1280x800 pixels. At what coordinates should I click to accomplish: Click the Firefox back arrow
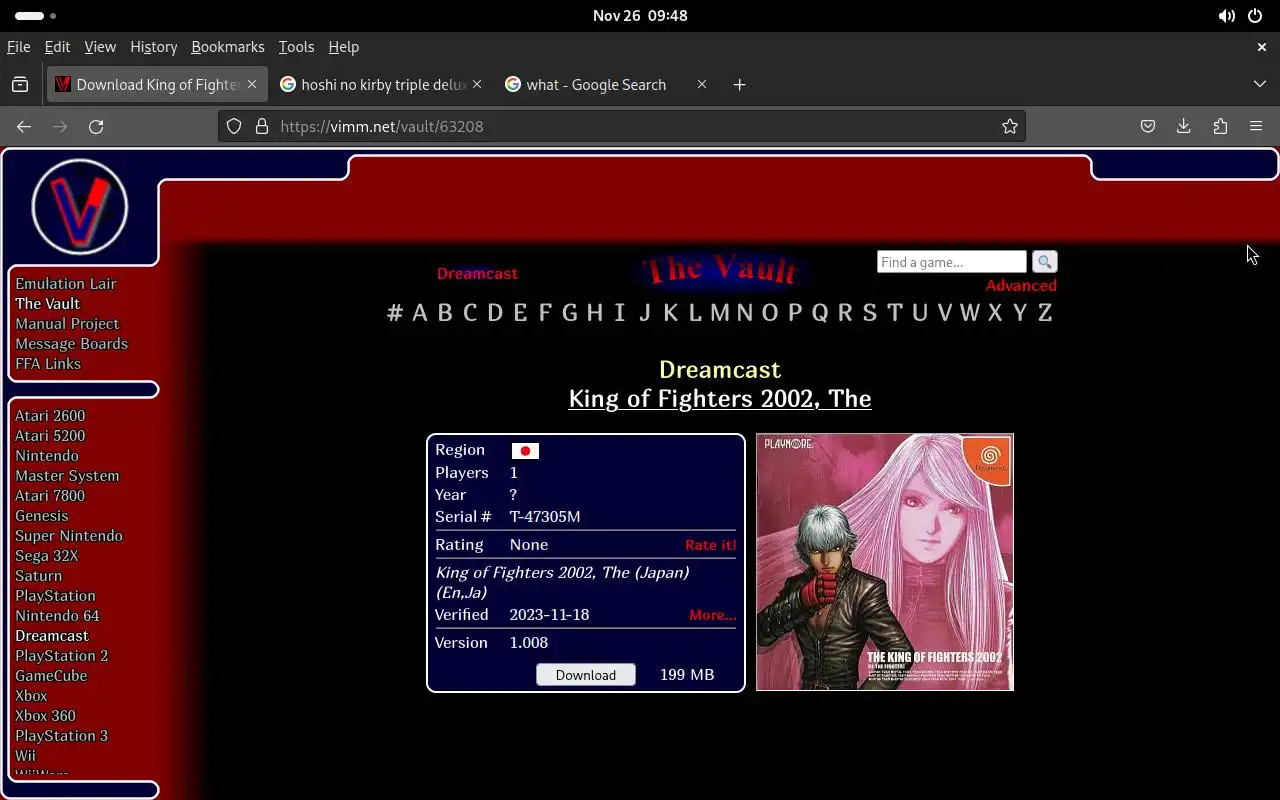click(24, 126)
